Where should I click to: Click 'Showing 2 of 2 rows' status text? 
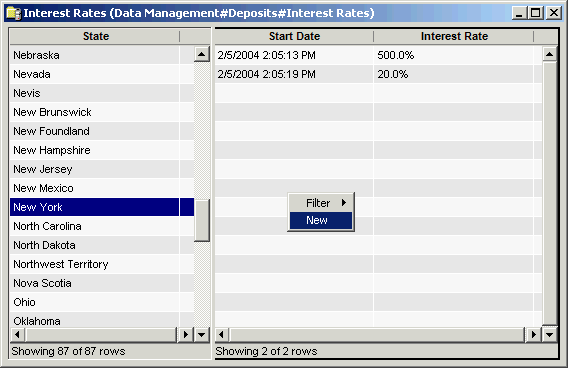(x=266, y=351)
